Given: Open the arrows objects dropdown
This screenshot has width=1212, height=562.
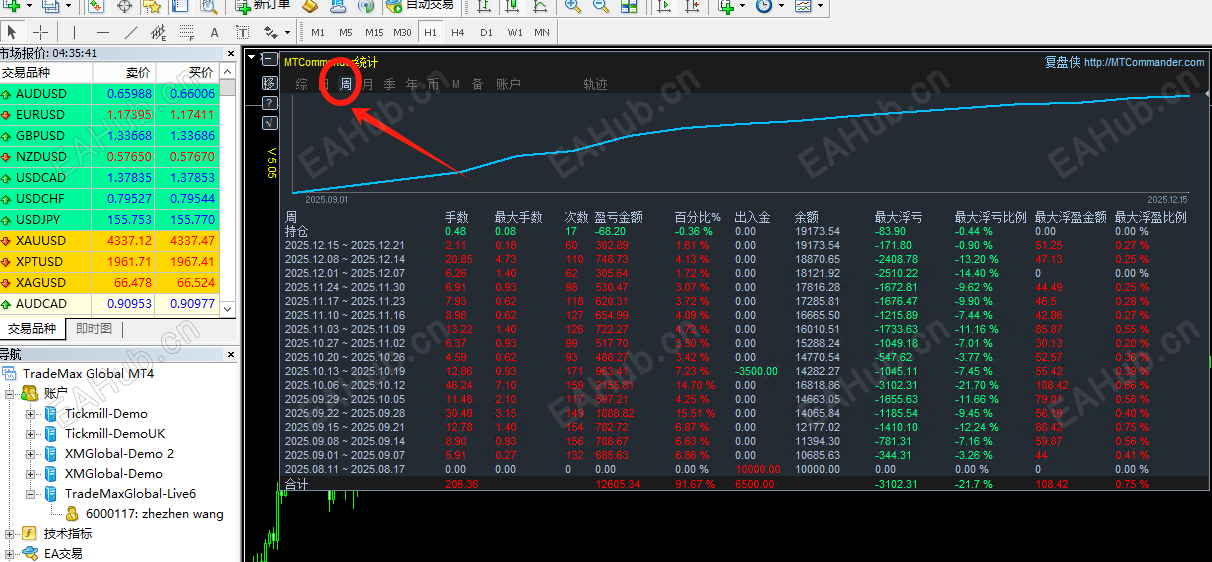Looking at the screenshot, I should [287, 33].
